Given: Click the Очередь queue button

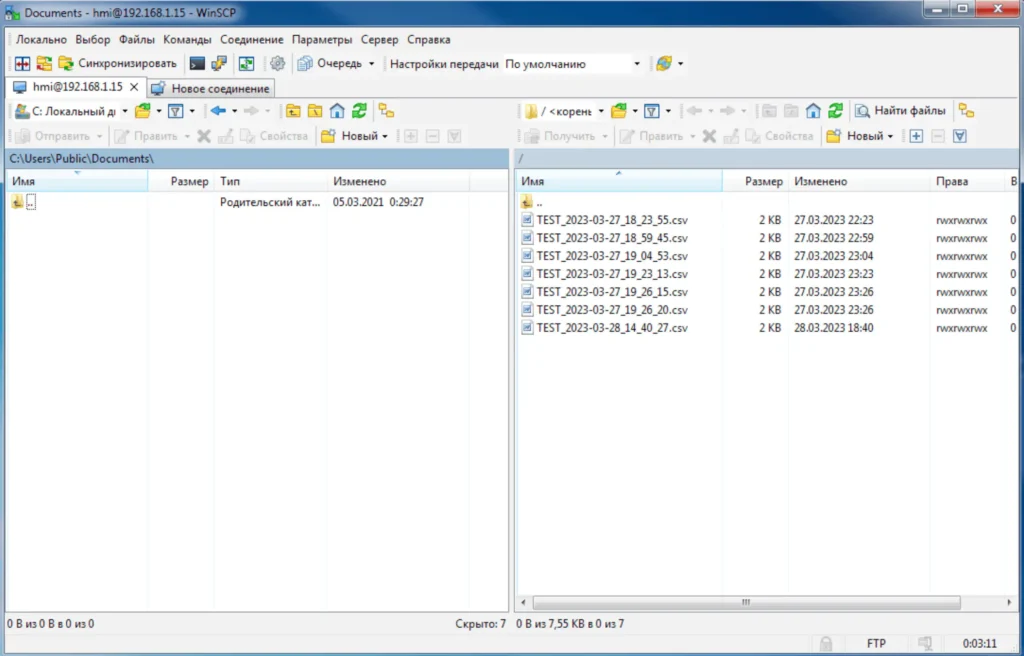Looking at the screenshot, I should [x=329, y=63].
